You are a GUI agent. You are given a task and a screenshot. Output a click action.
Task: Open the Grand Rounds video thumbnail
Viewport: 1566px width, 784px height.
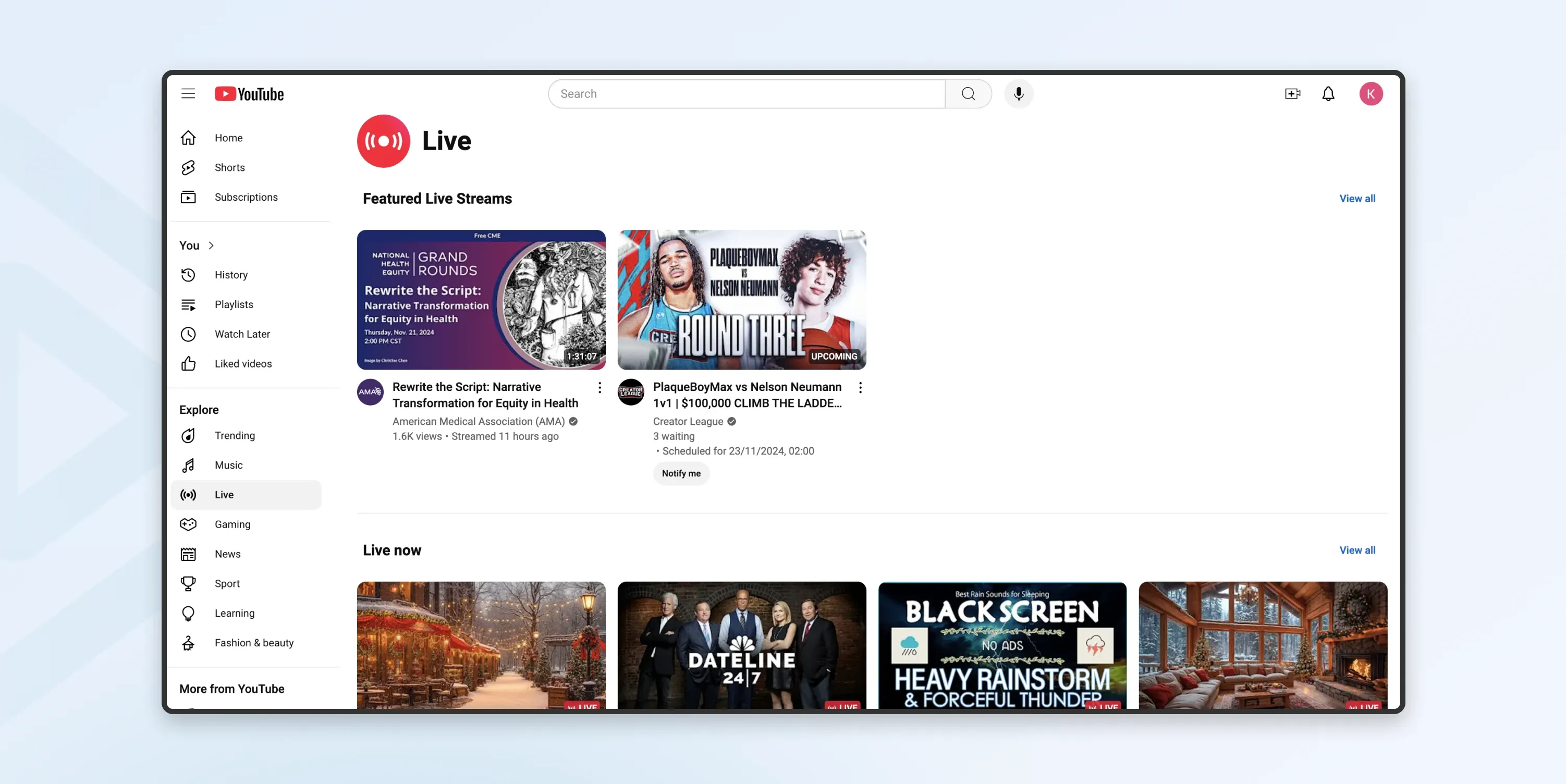click(481, 300)
